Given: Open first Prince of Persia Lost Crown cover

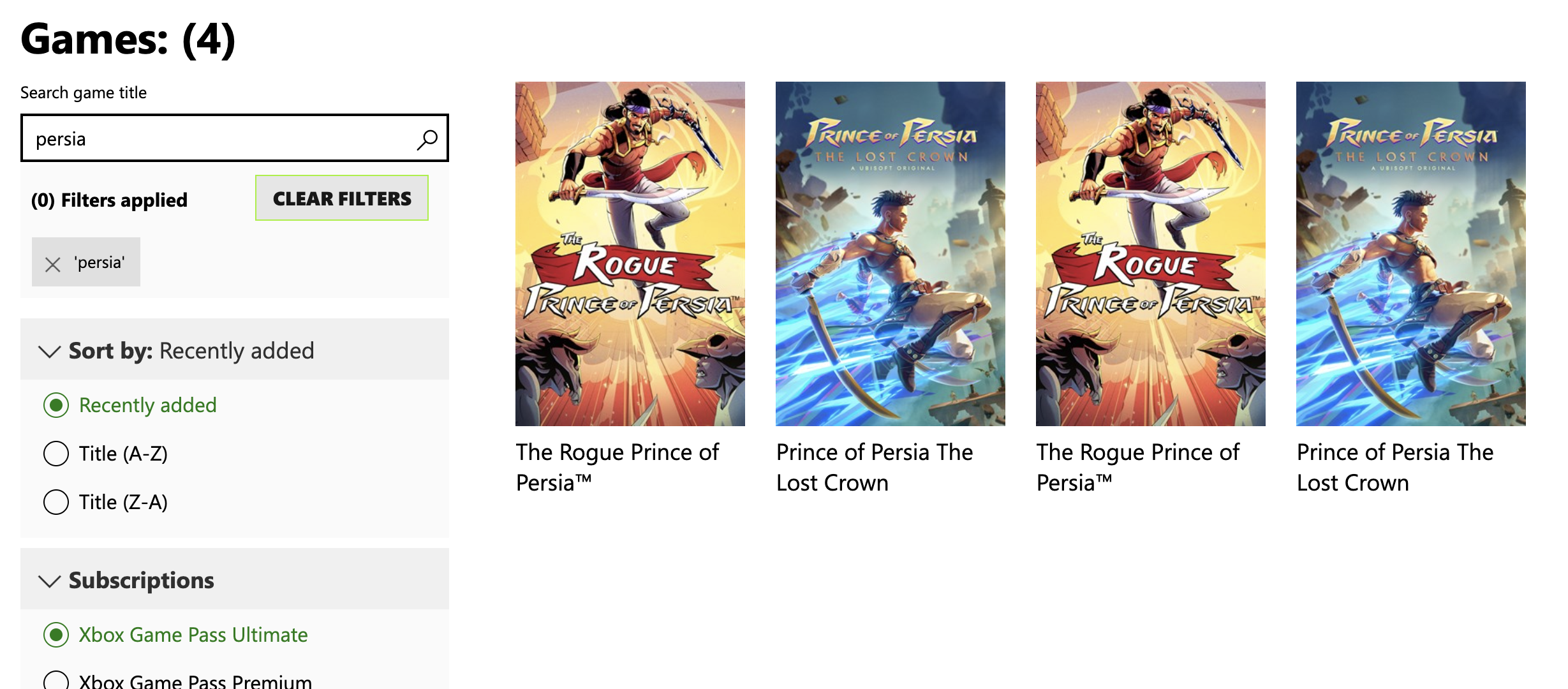Looking at the screenshot, I should click(890, 253).
